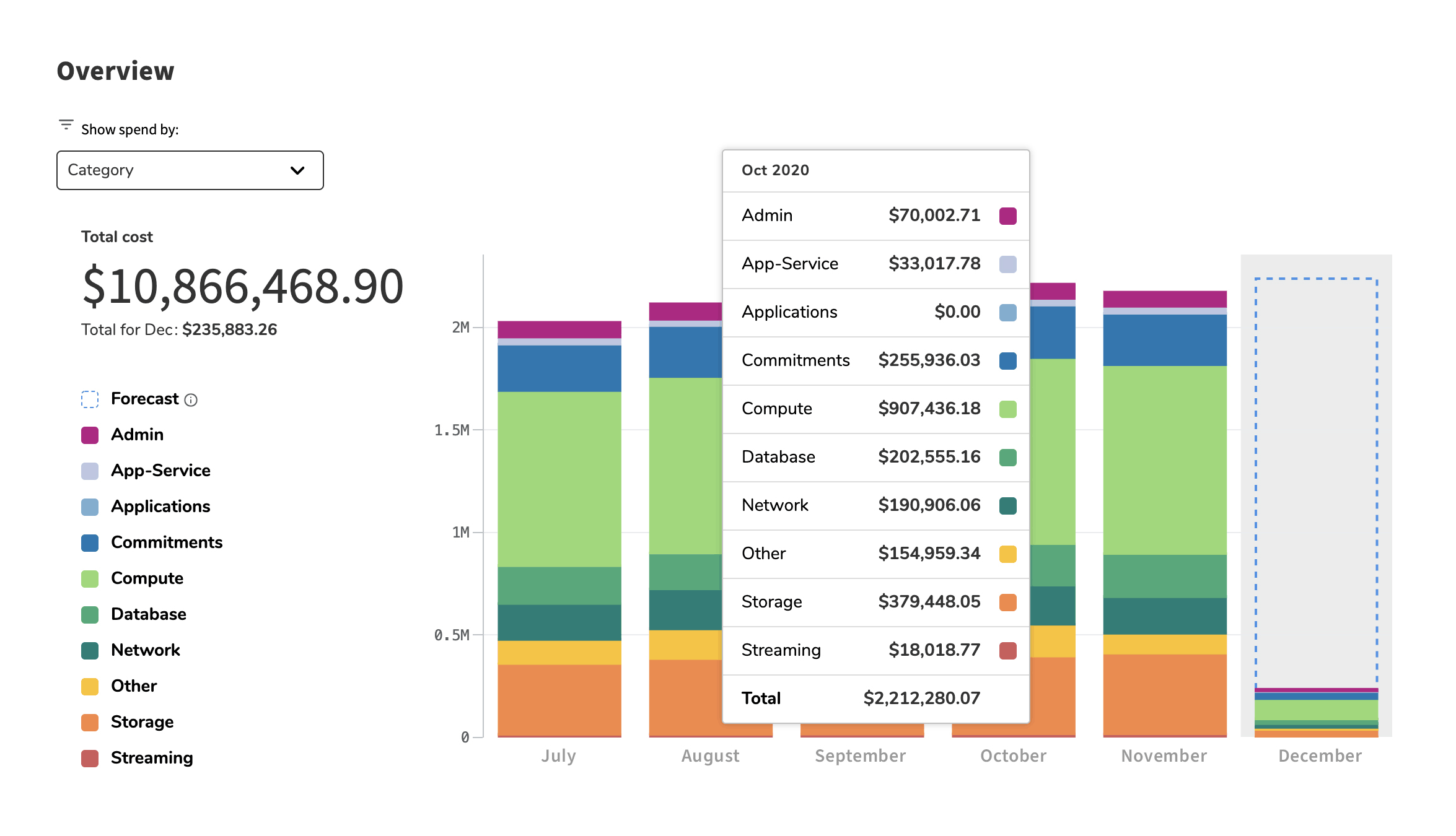Click the November axis label
The height and width of the screenshot is (836, 1456).
(x=1164, y=756)
